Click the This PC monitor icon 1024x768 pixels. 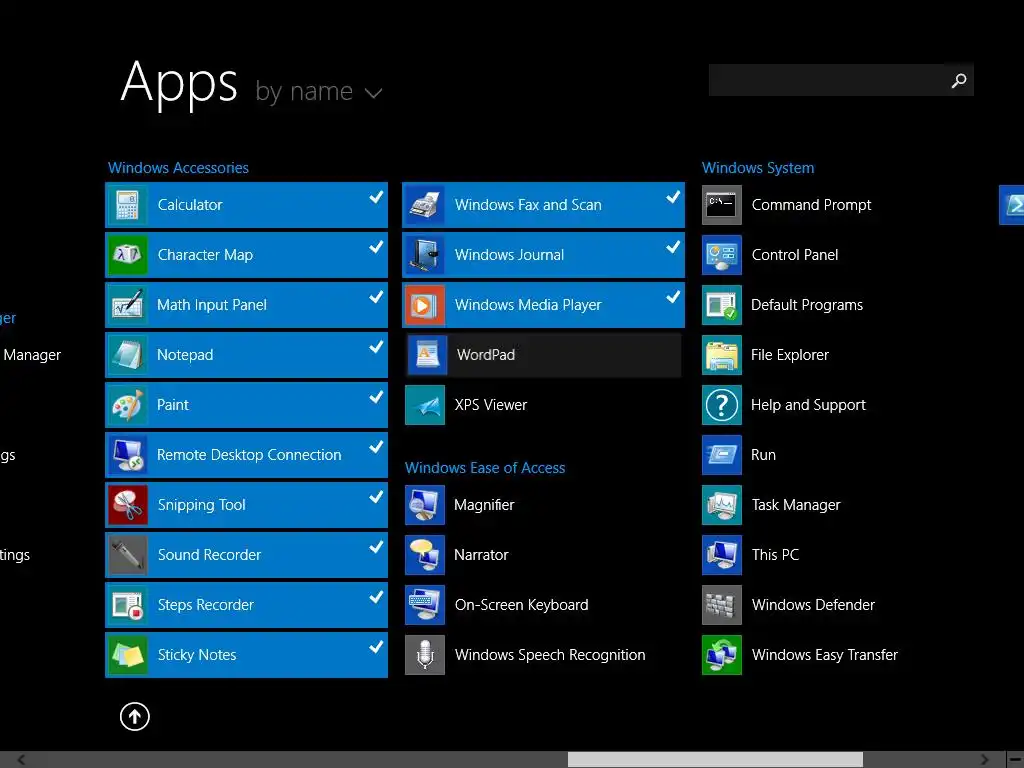(722, 555)
